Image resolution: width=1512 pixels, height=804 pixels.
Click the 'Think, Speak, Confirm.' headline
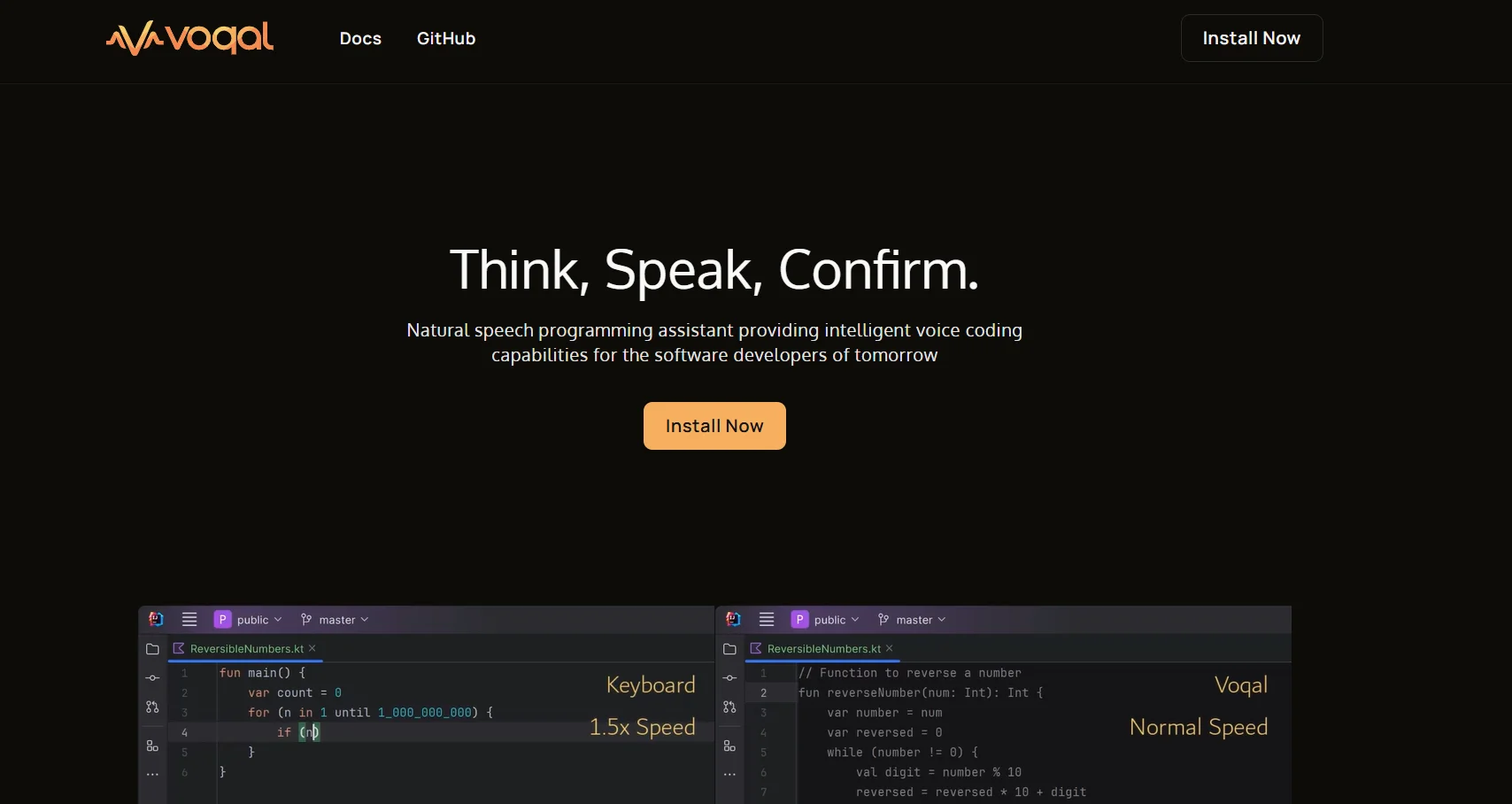[714, 269]
